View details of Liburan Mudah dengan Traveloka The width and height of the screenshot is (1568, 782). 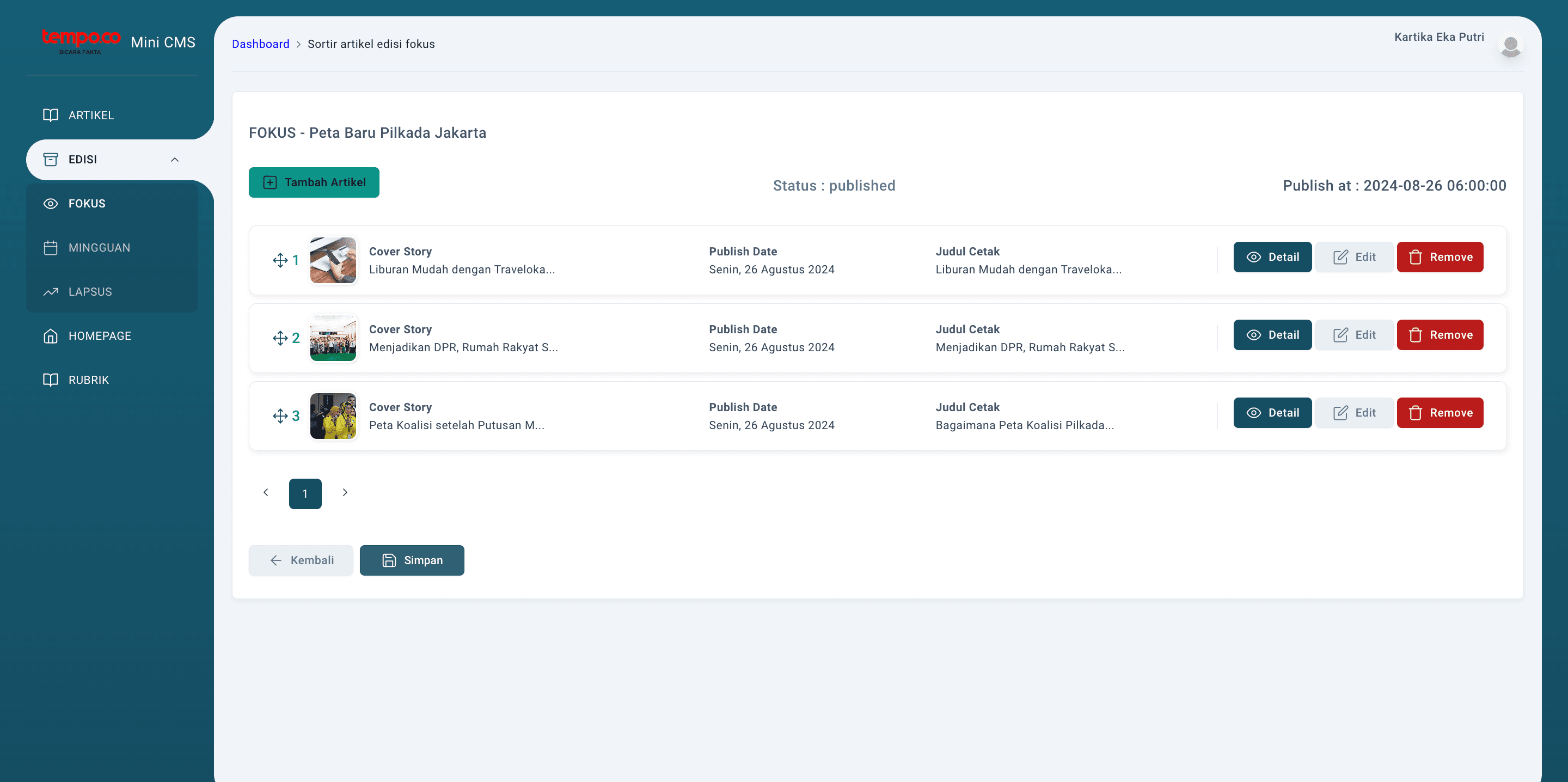[1272, 257]
